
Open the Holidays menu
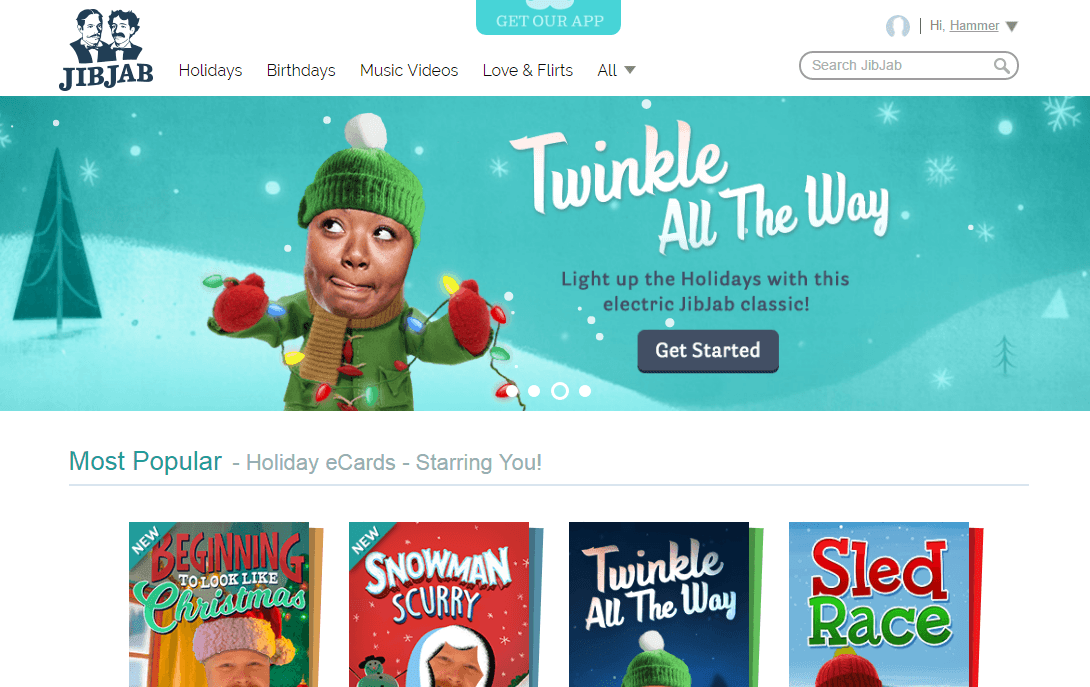coord(210,70)
